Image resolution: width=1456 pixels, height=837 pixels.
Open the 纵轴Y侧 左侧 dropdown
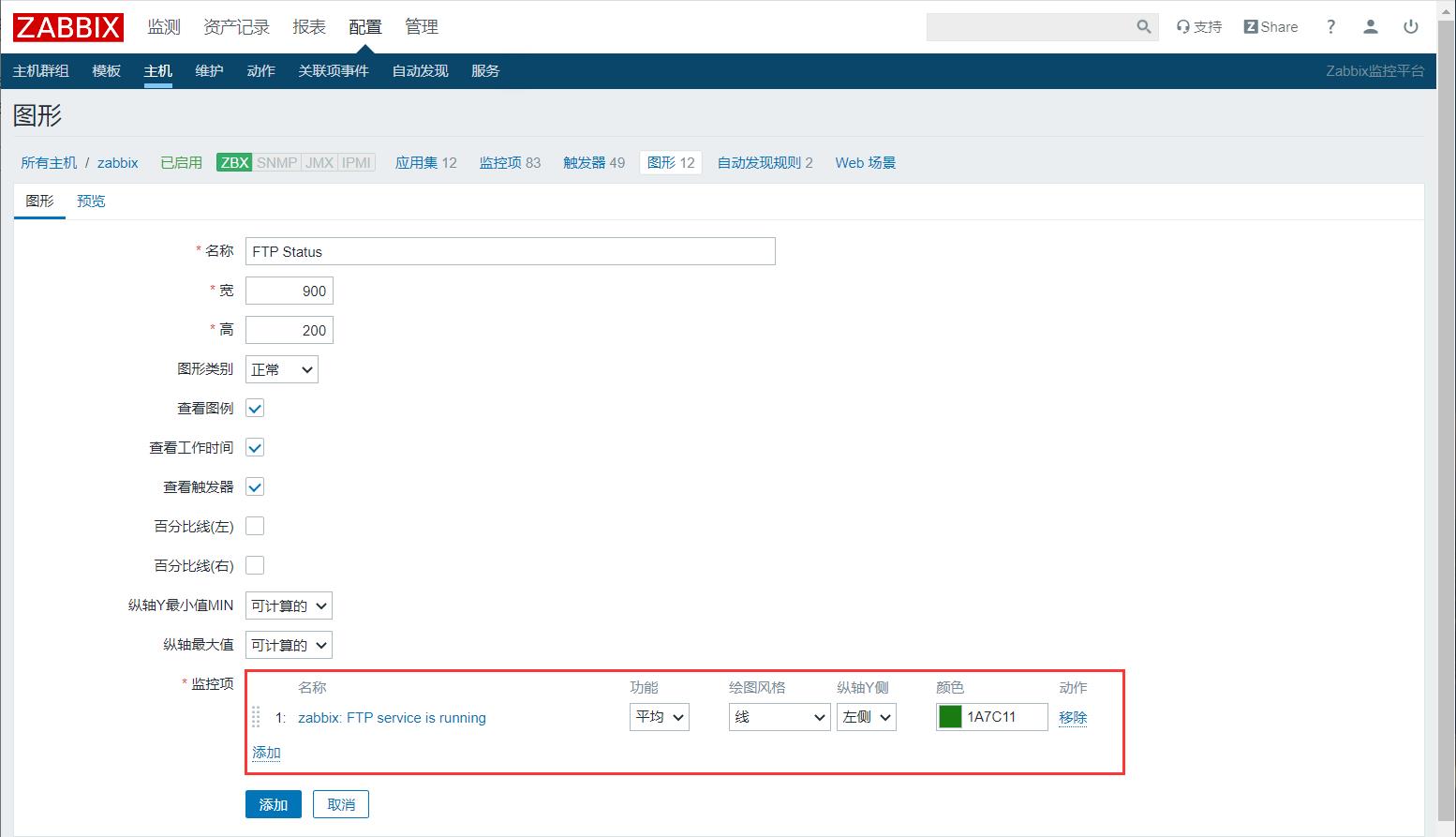(x=867, y=717)
